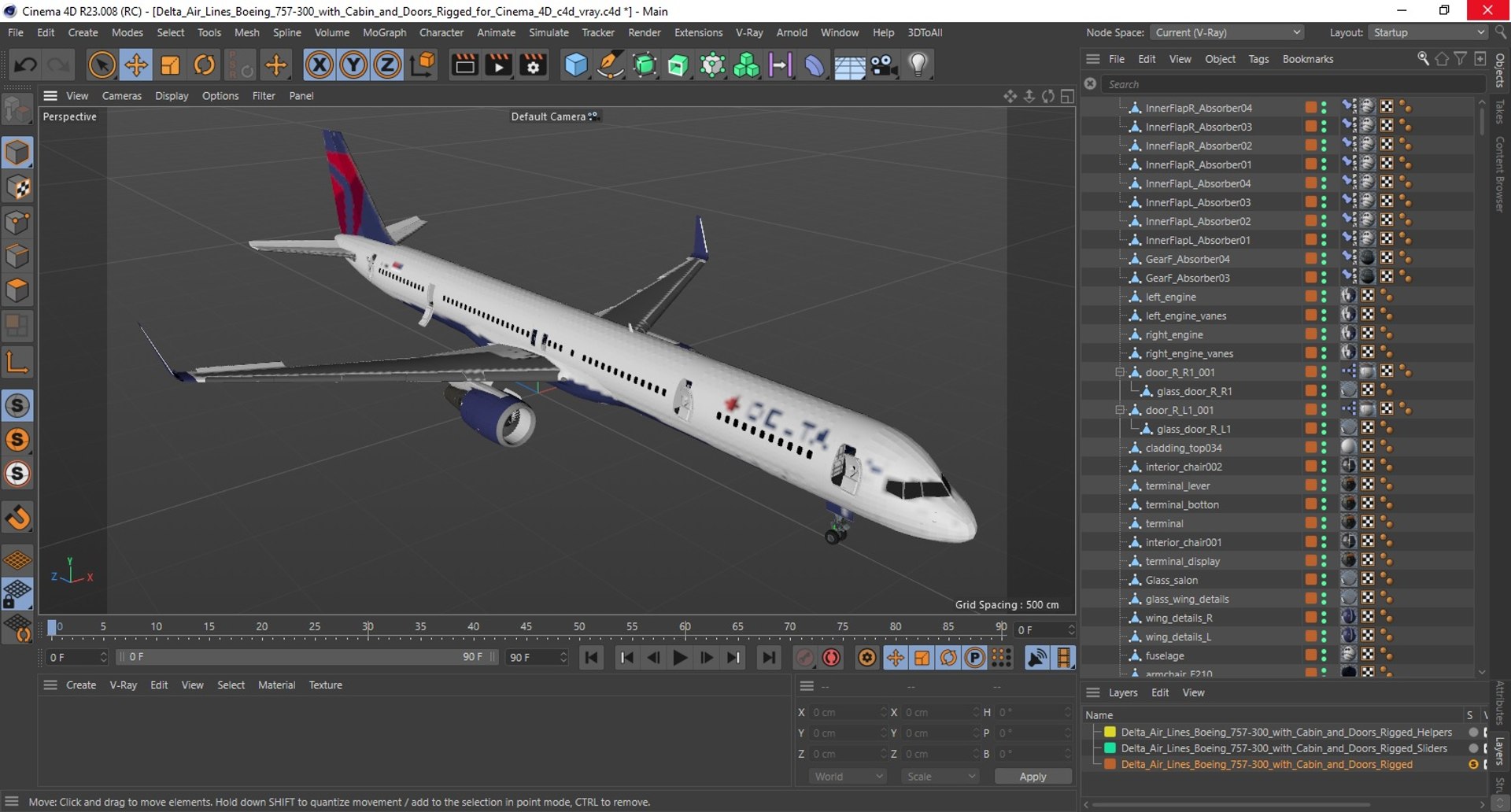The image size is (1511, 812).
Task: Click Layers panel Edit menu
Action: pos(1159,692)
